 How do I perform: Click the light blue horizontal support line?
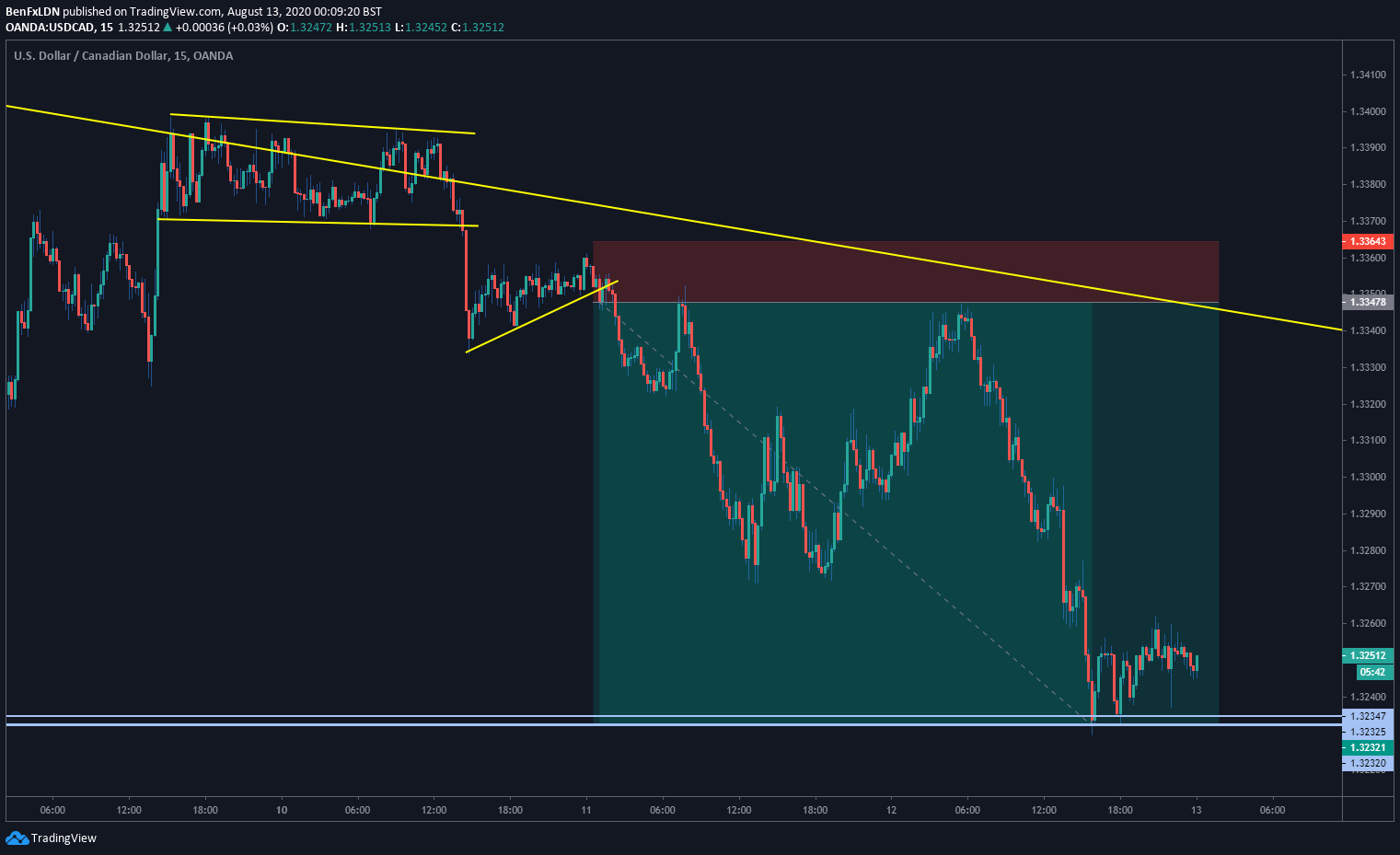[x=672, y=716]
